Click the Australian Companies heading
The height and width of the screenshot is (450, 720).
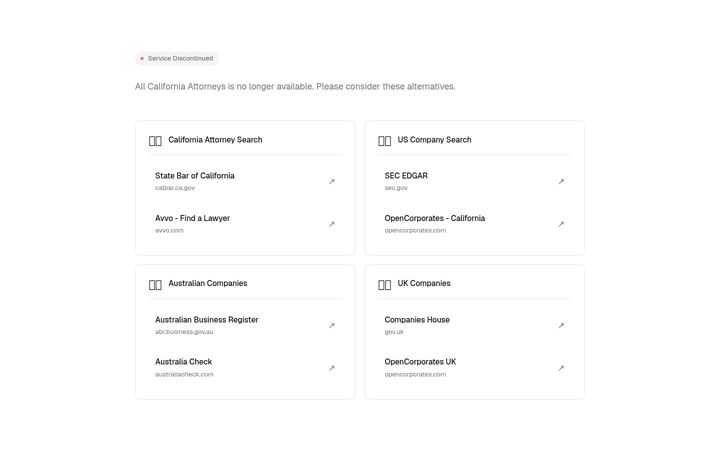tap(208, 283)
